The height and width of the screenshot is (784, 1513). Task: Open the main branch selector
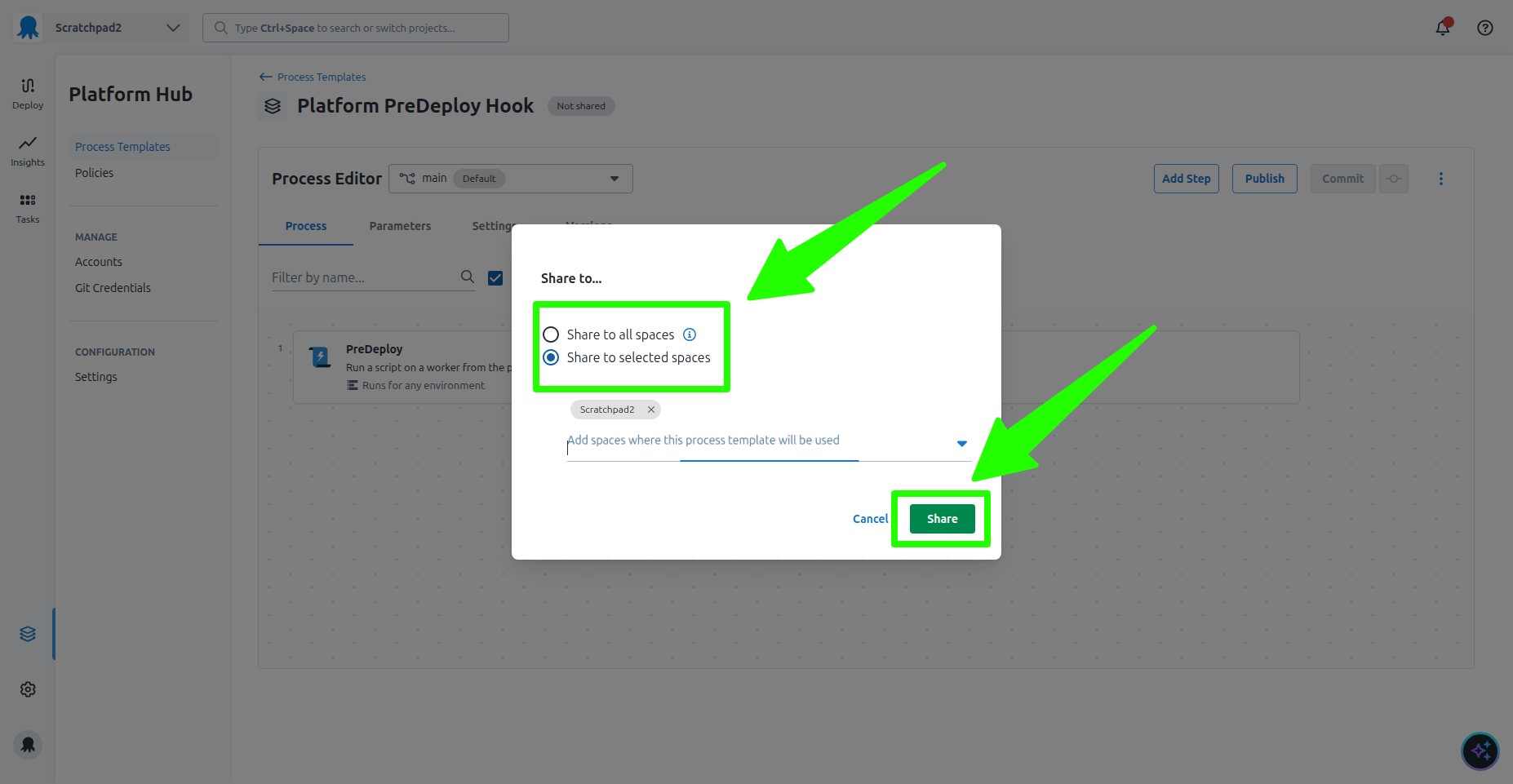(510, 178)
